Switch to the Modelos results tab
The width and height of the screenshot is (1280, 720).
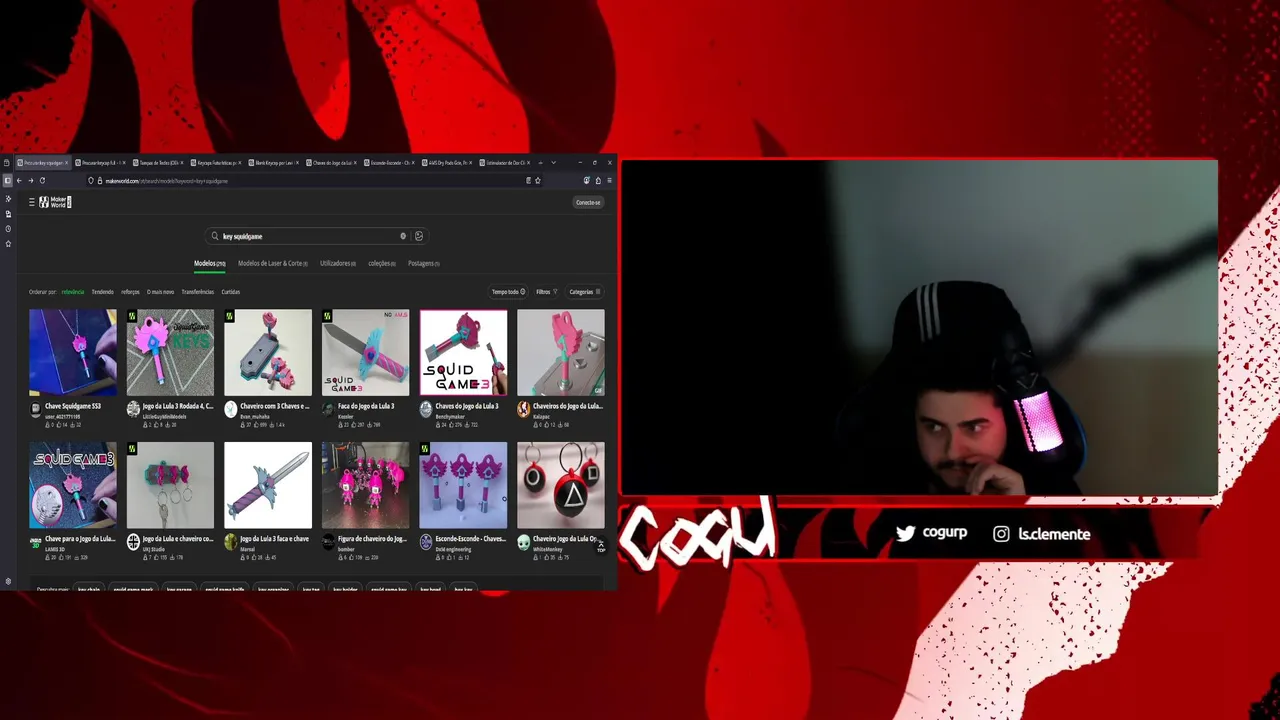209,264
